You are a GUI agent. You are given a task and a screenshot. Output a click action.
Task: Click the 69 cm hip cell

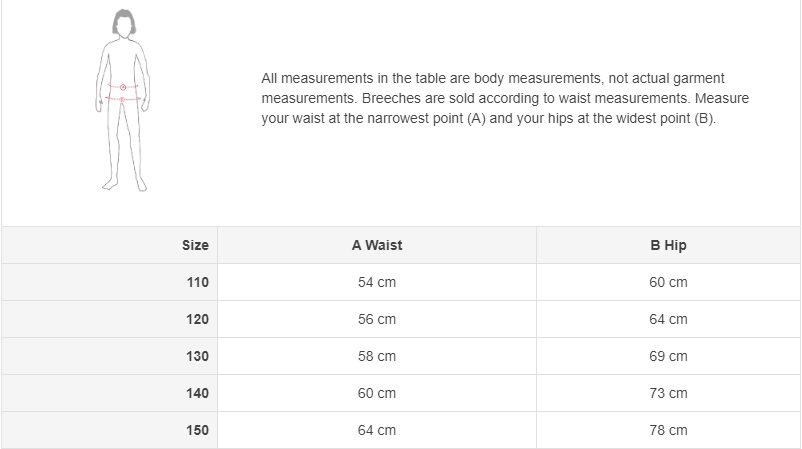[668, 356]
